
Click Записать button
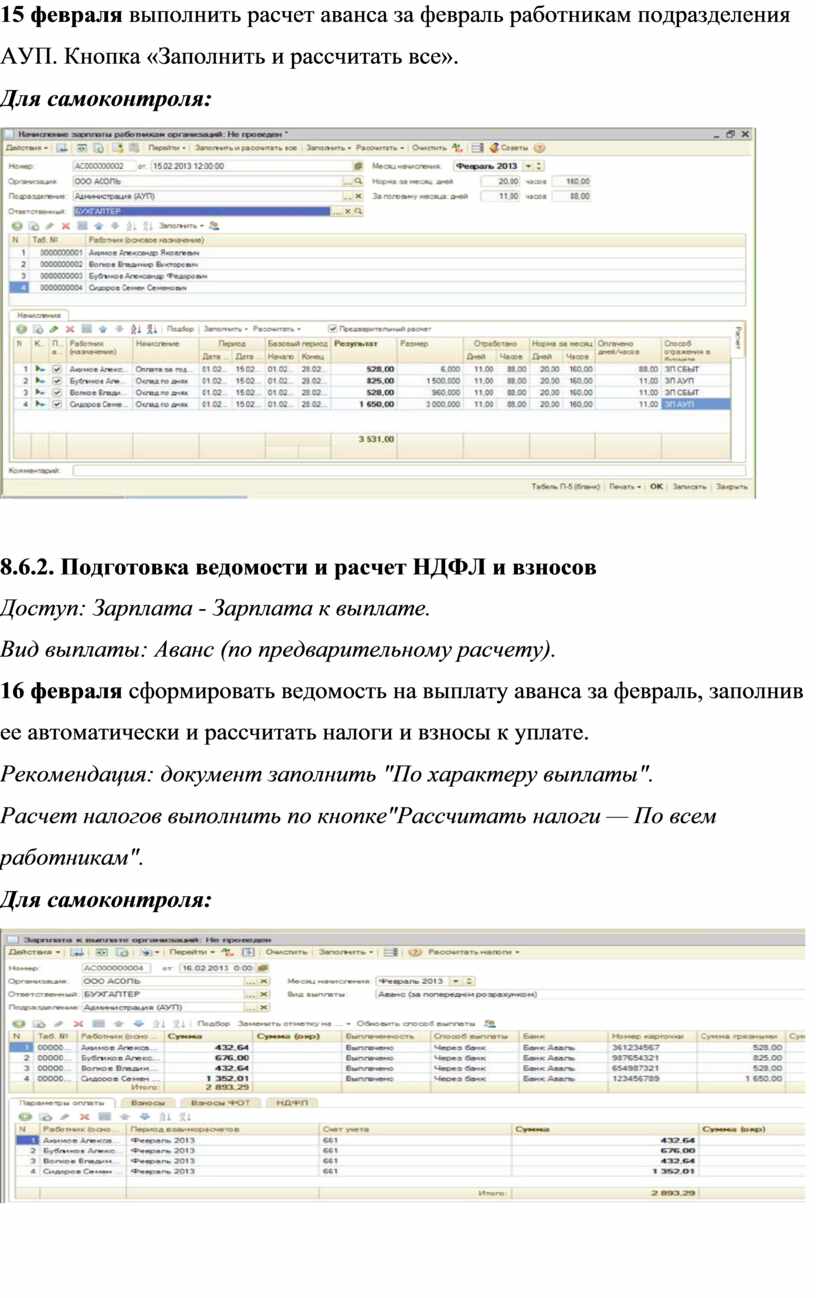[x=689, y=487]
